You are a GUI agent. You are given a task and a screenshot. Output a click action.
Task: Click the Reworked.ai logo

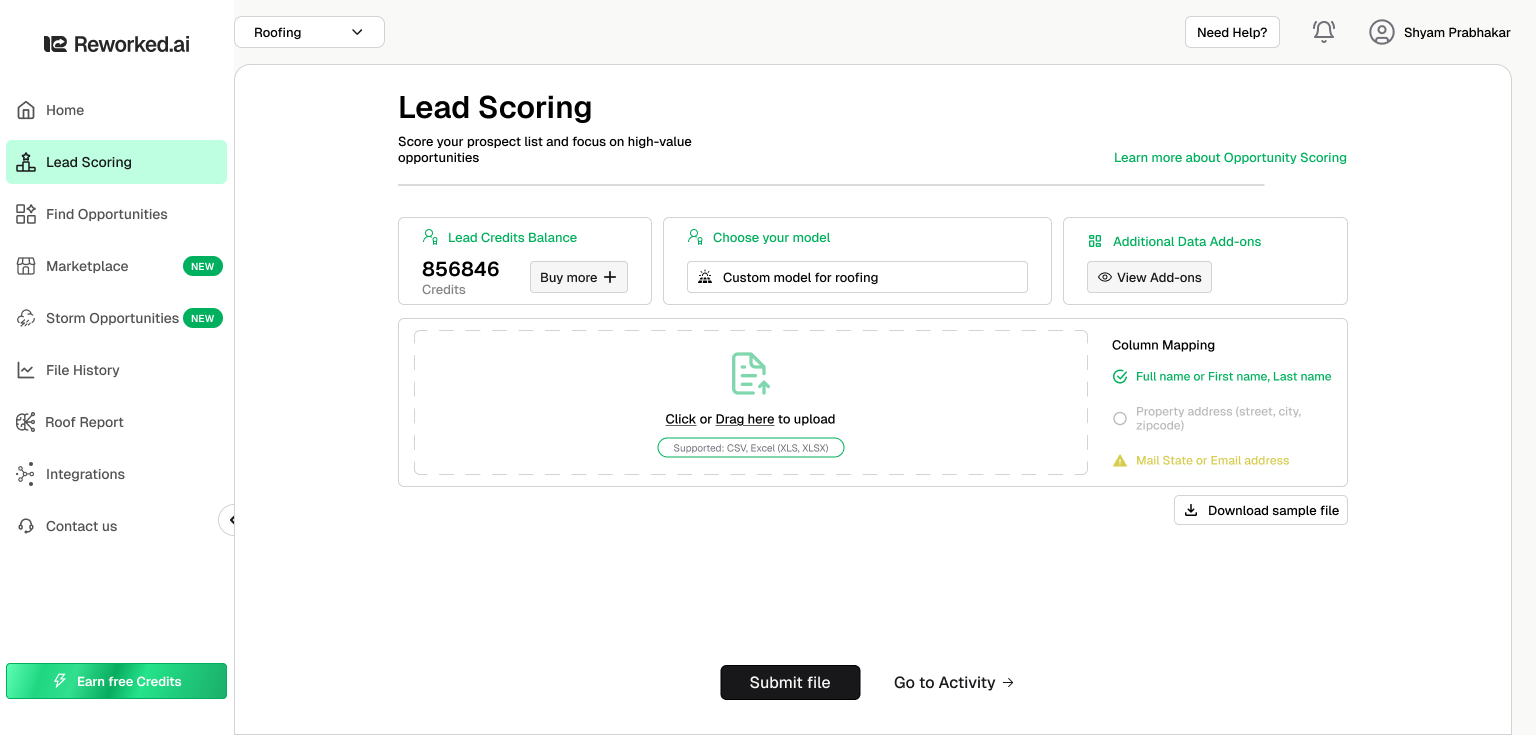pyautogui.click(x=115, y=42)
